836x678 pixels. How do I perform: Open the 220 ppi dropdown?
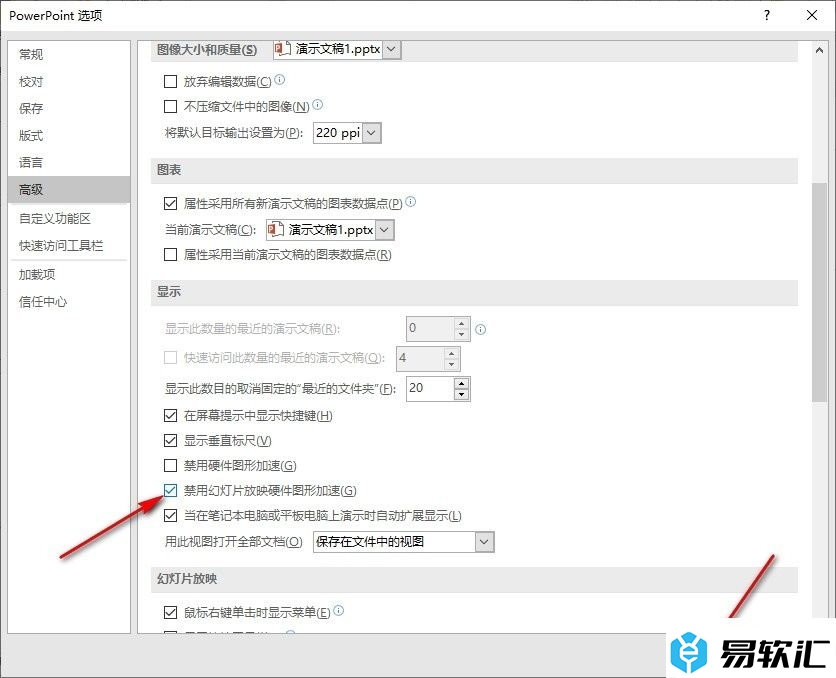372,133
